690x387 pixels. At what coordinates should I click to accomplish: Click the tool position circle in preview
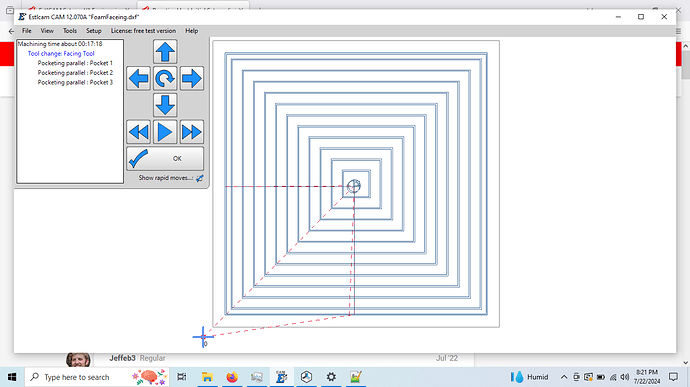pos(354,186)
